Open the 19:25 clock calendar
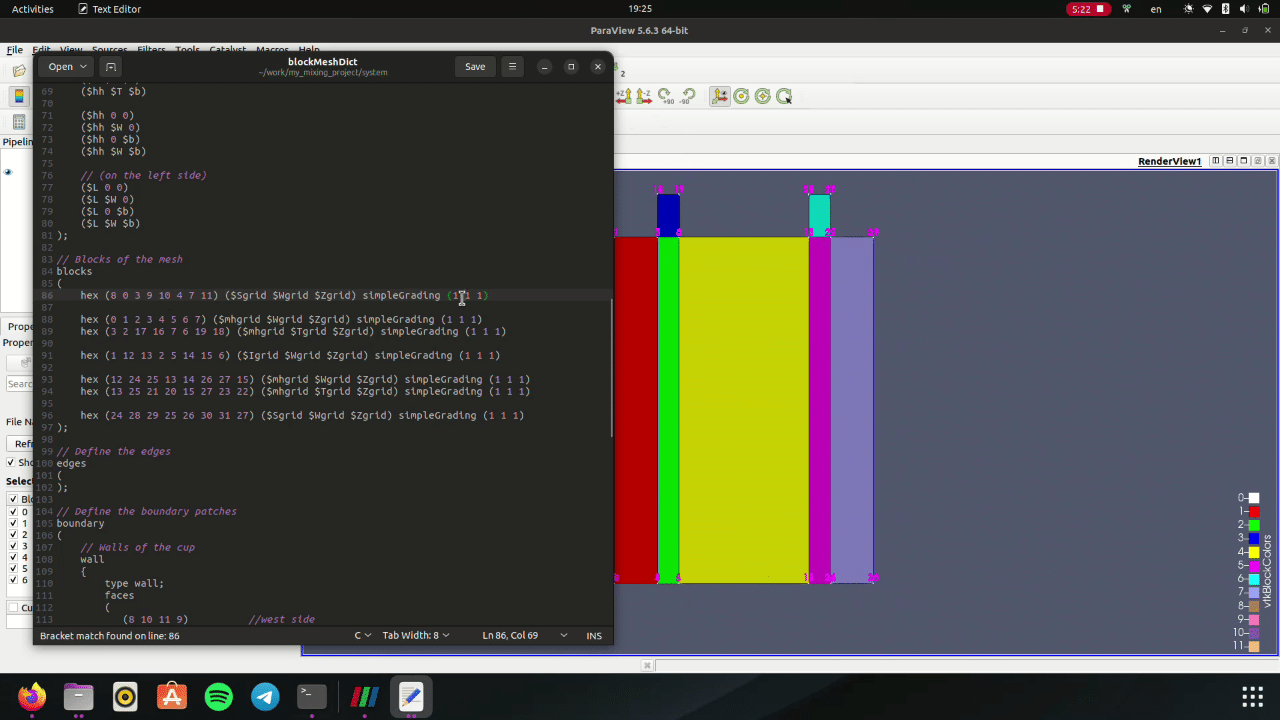This screenshot has height=720, width=1280. click(640, 9)
